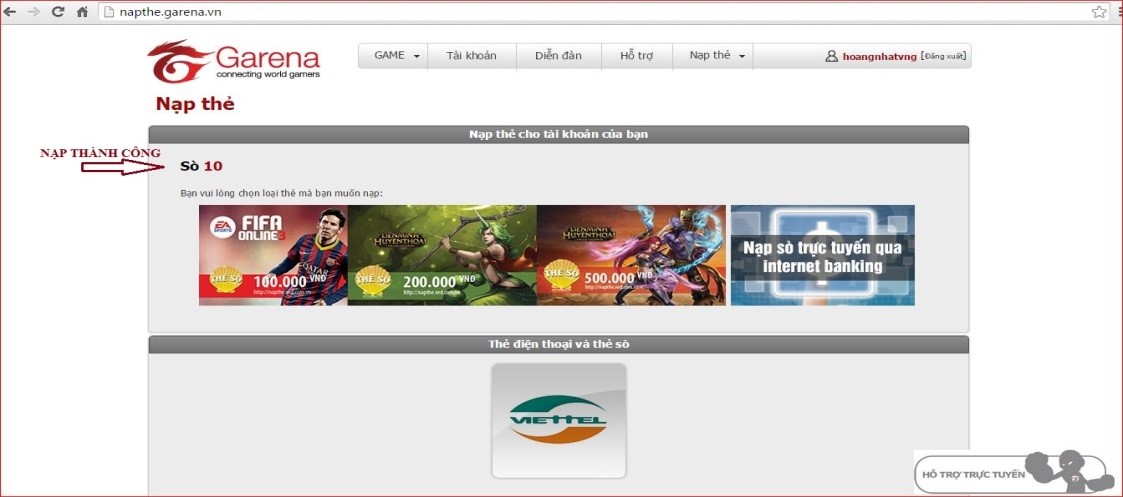Open the Tài khoản menu item
Viewport: 1123px width, 497px height.
(471, 56)
